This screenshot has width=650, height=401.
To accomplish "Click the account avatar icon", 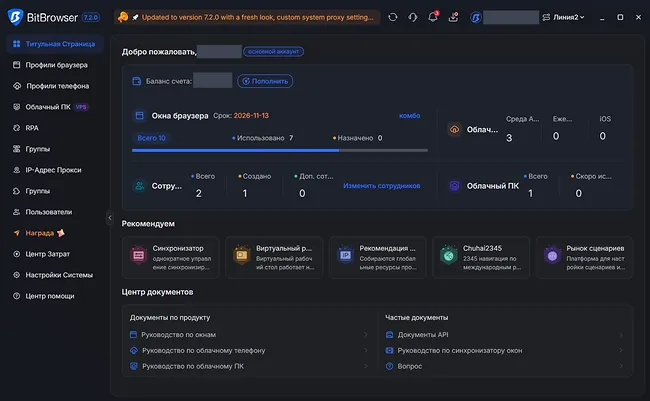I will click(x=475, y=17).
